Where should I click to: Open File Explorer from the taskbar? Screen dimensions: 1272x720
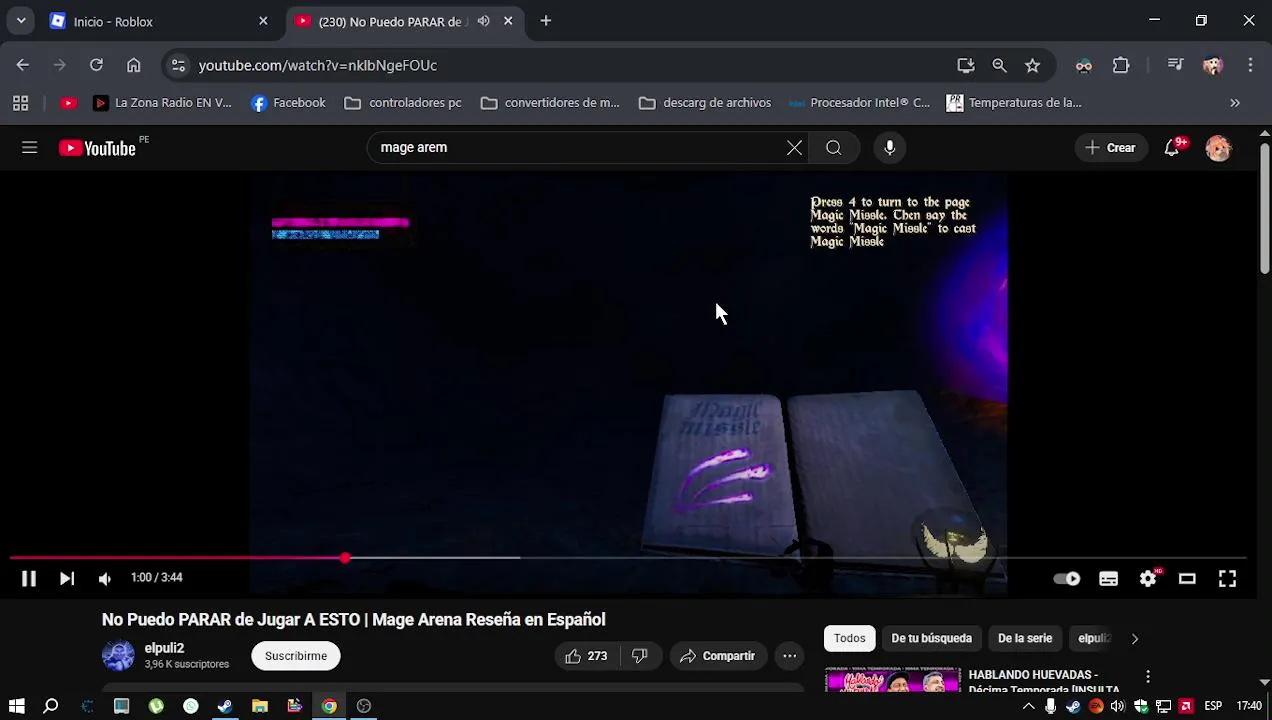pyautogui.click(x=260, y=706)
